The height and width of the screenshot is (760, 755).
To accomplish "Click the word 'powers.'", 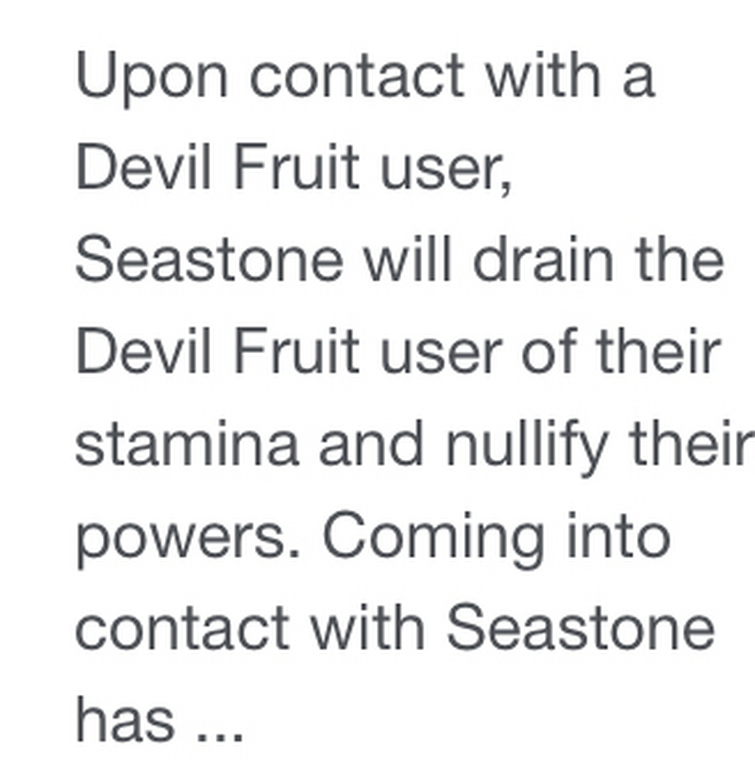I will pyautogui.click(x=189, y=540).
